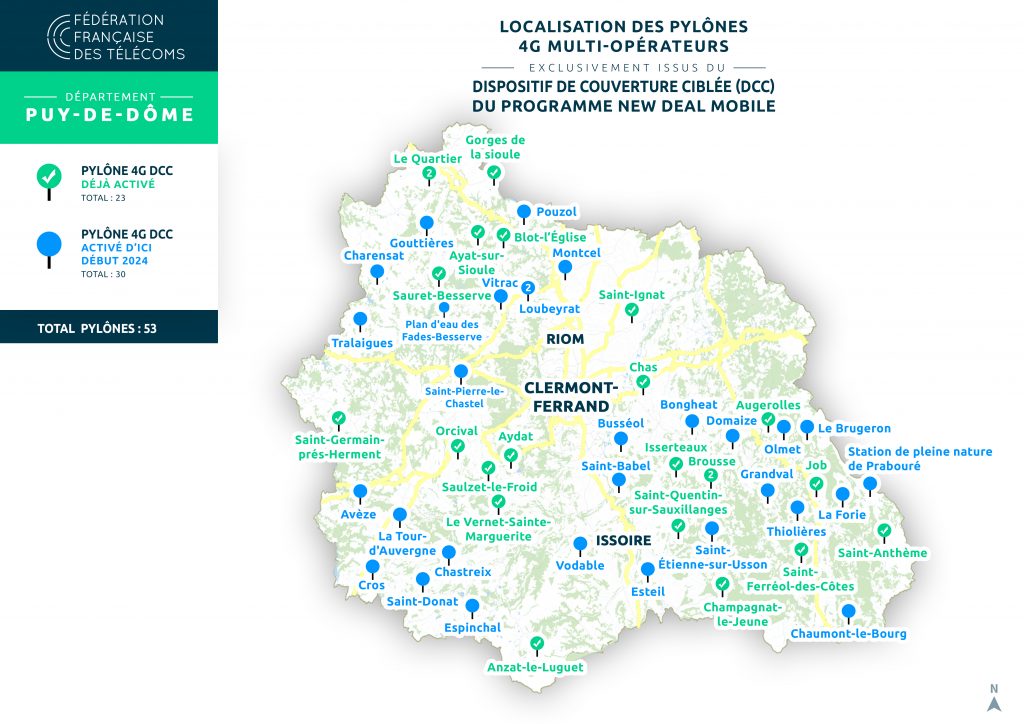Select the Chaumont-le-Bourg blue pin
The image size is (1024, 724).
point(848,614)
